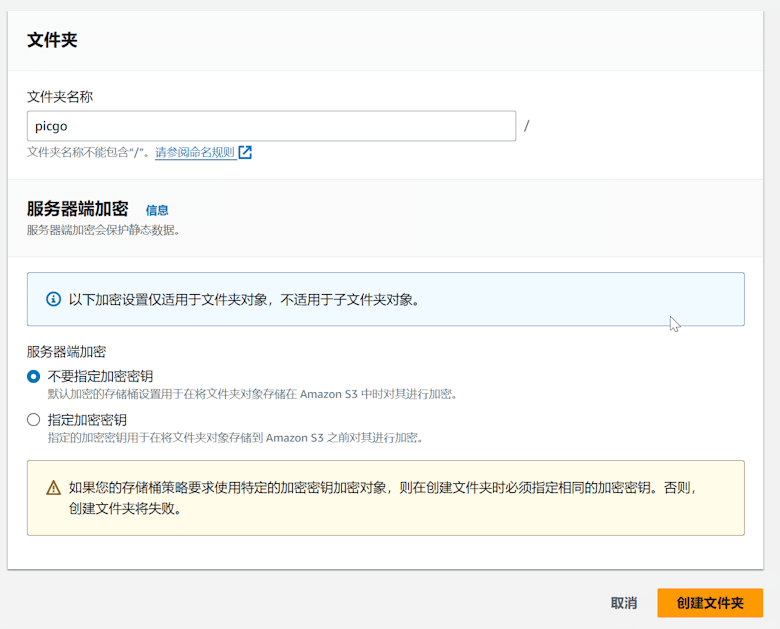Image resolution: width=780 pixels, height=629 pixels.
Task: Click the external link icon beside 请参阅命名规则
Action: [245, 153]
